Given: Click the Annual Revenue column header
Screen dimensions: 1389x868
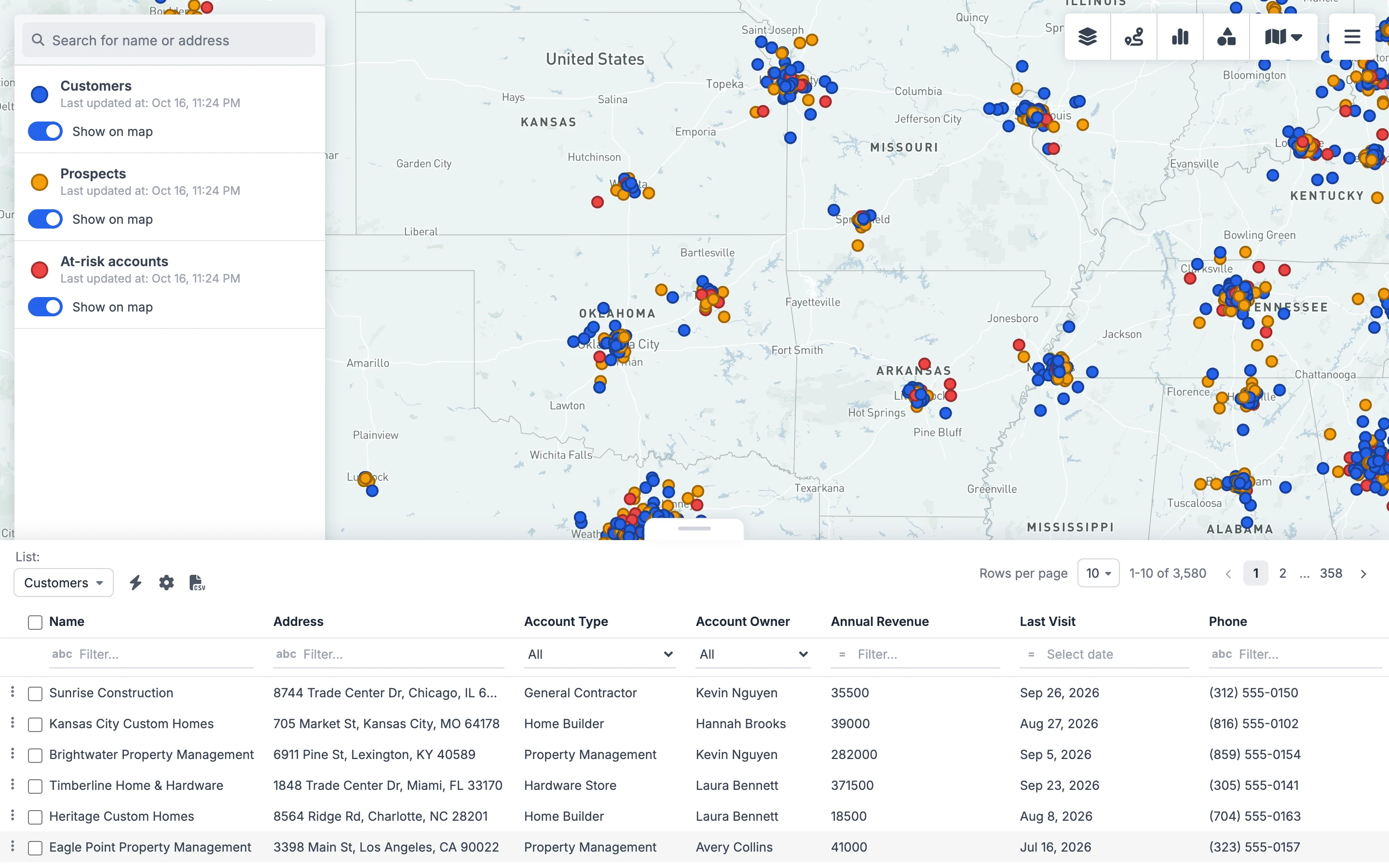Looking at the screenshot, I should 879,621.
